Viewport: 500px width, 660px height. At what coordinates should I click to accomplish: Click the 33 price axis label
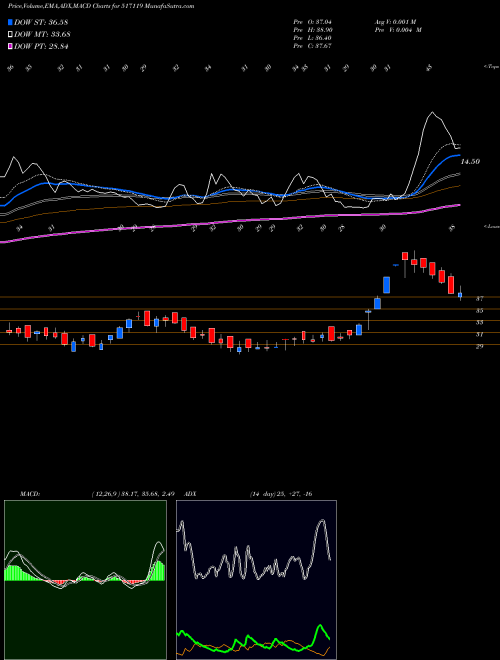tap(479, 322)
